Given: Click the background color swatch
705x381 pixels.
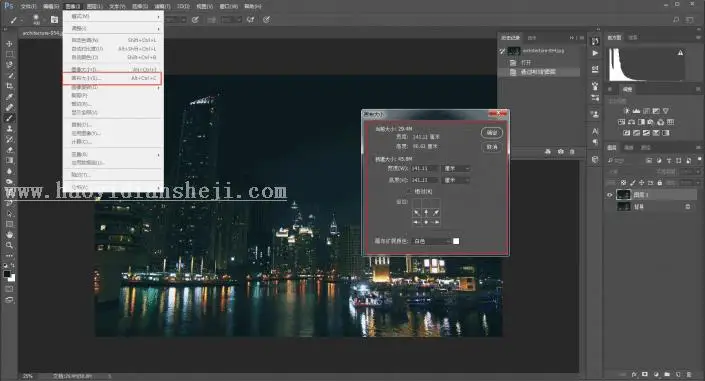Looking at the screenshot, I should point(12,278).
